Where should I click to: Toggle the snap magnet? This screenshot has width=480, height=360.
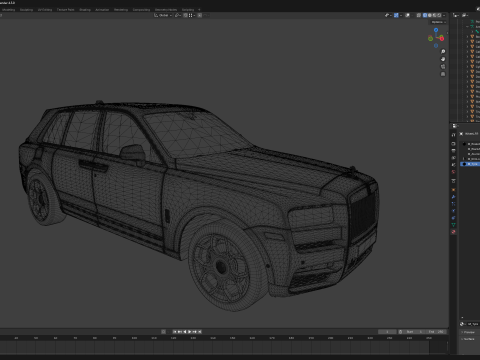click(x=185, y=15)
